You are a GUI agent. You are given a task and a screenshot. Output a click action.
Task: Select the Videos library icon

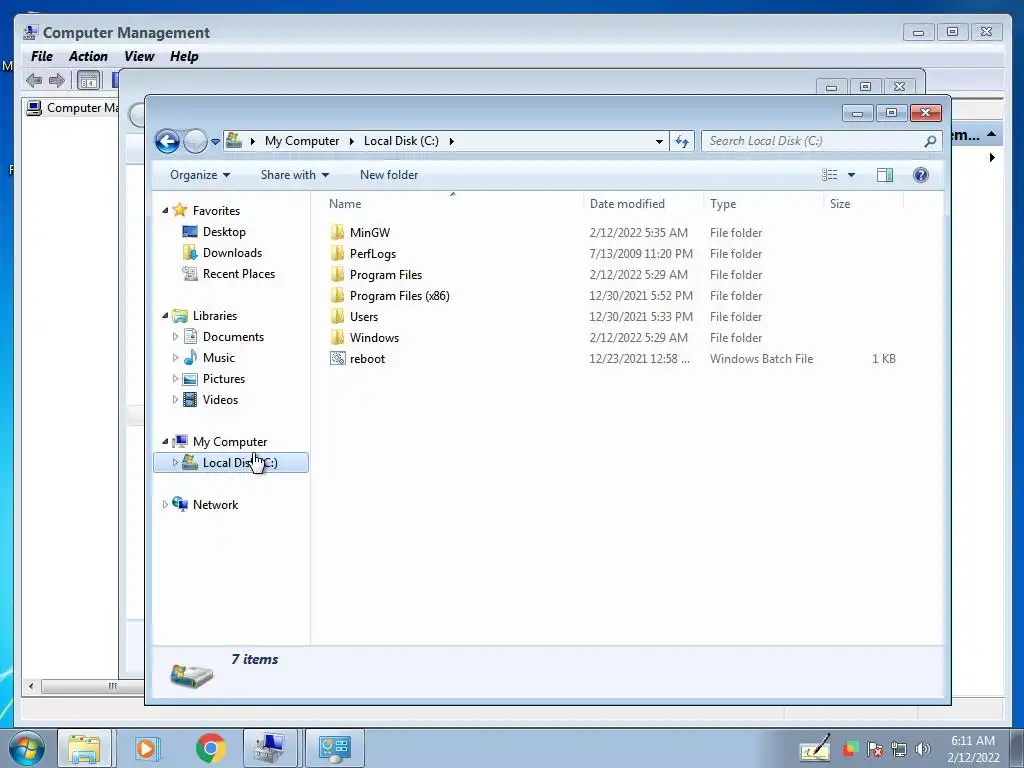tap(190, 399)
